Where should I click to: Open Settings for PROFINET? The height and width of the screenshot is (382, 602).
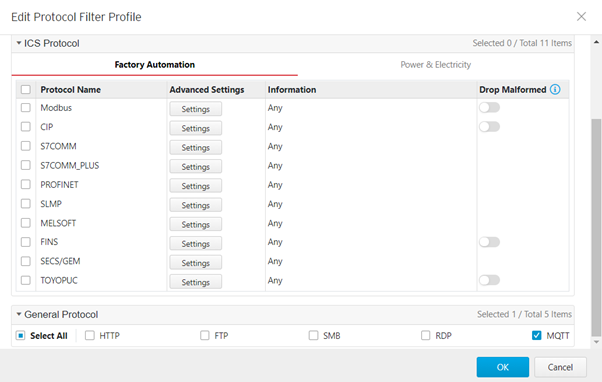pyautogui.click(x=195, y=186)
